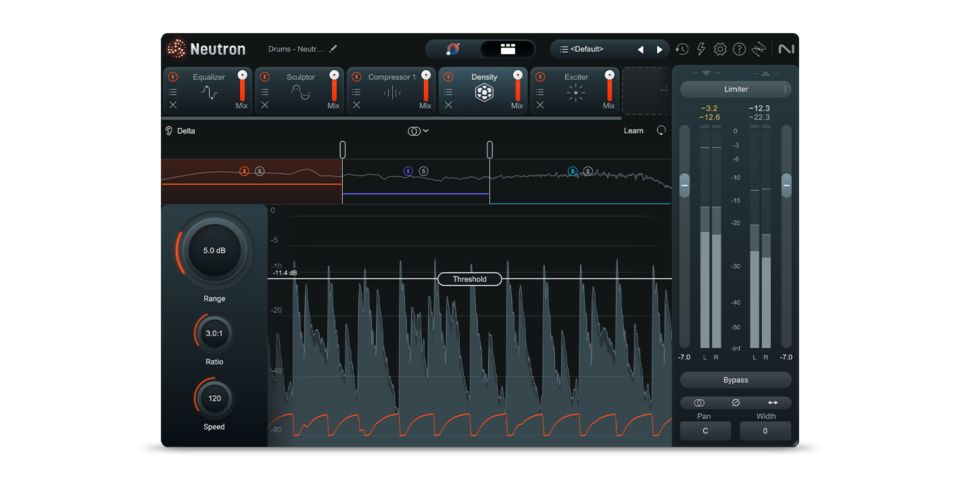Toggle the Equalizer module power button
This screenshot has height=480, width=960.
click(x=173, y=77)
